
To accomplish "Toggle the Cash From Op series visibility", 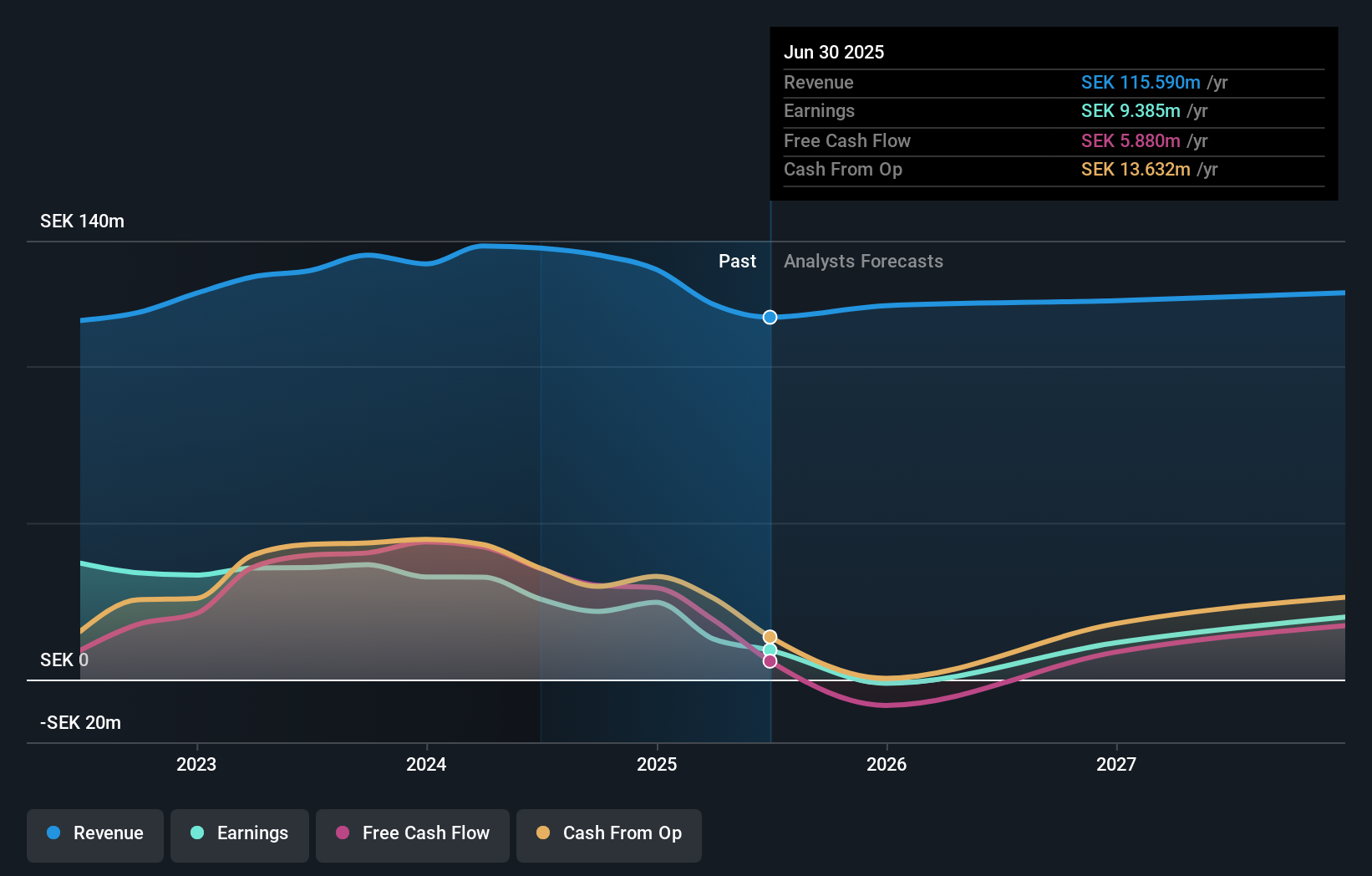I will pyautogui.click(x=608, y=833).
